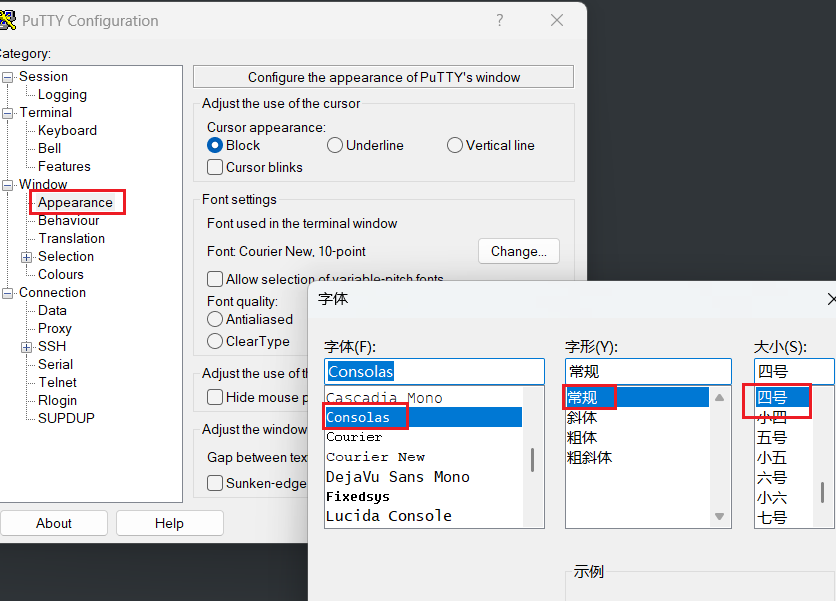Enable Cursor blinks checkbox
836x601 pixels.
tap(215, 167)
